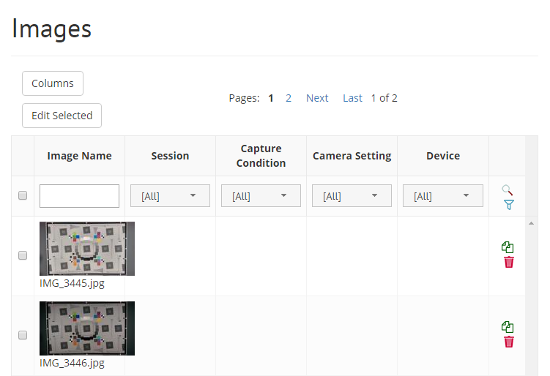Duplicate IMG_3446.jpg using the green copy icon

coord(508,327)
